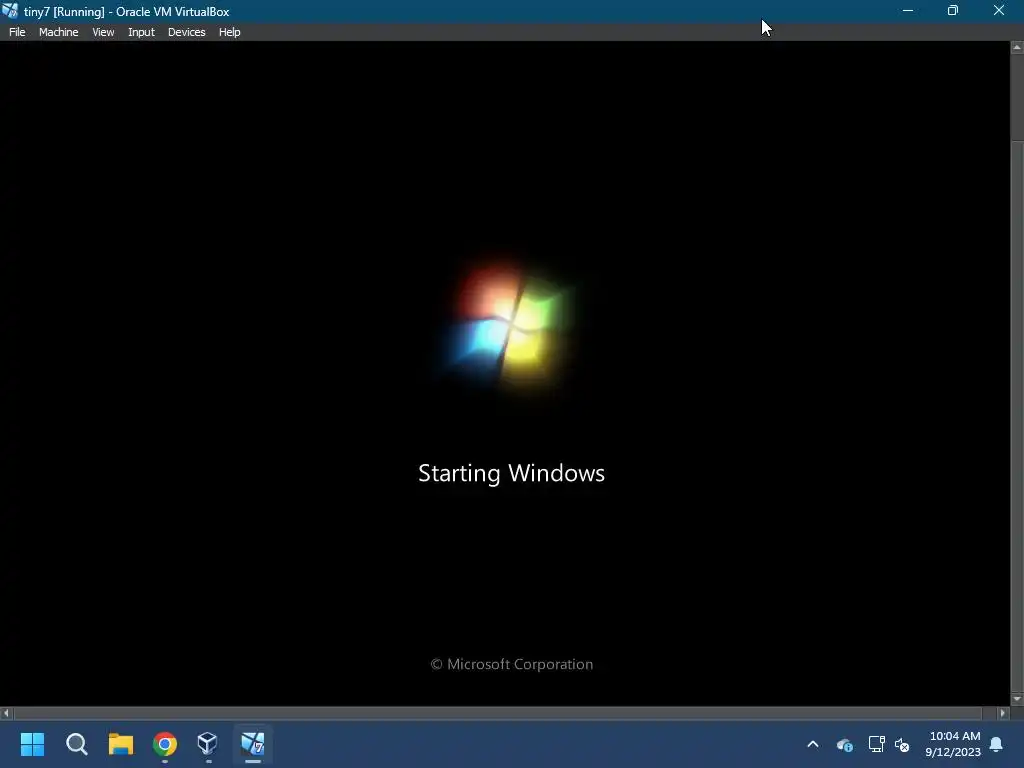1024x768 pixels.
Task: Show hidden system tray icons
Action: pos(813,744)
